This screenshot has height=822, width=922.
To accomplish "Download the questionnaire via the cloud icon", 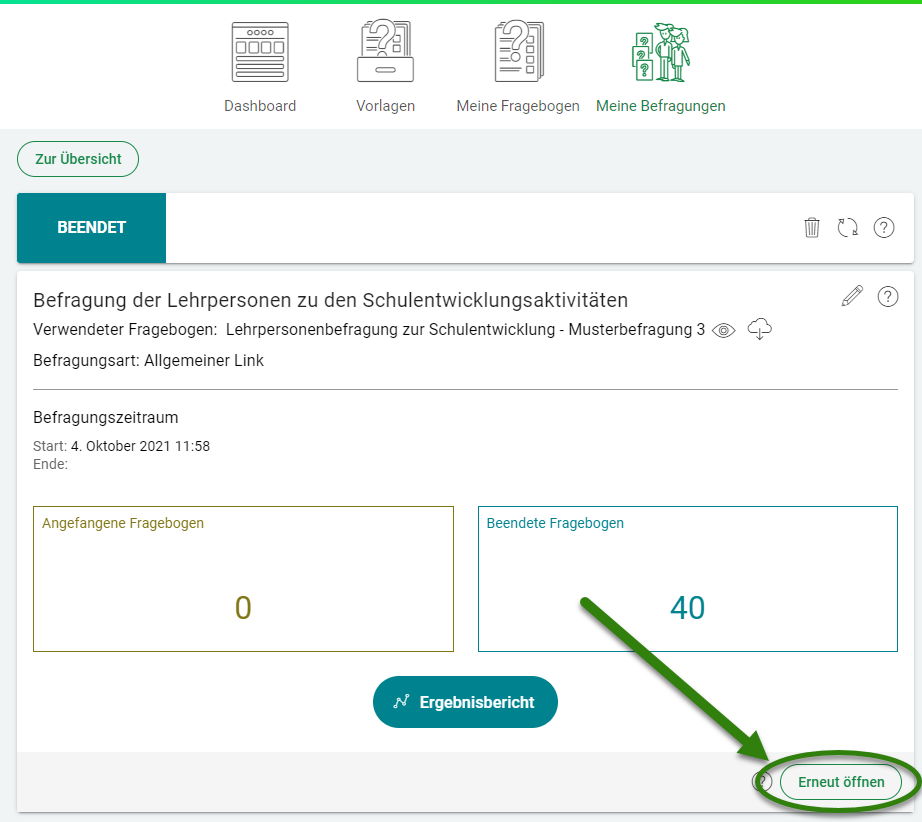I will 760,329.
